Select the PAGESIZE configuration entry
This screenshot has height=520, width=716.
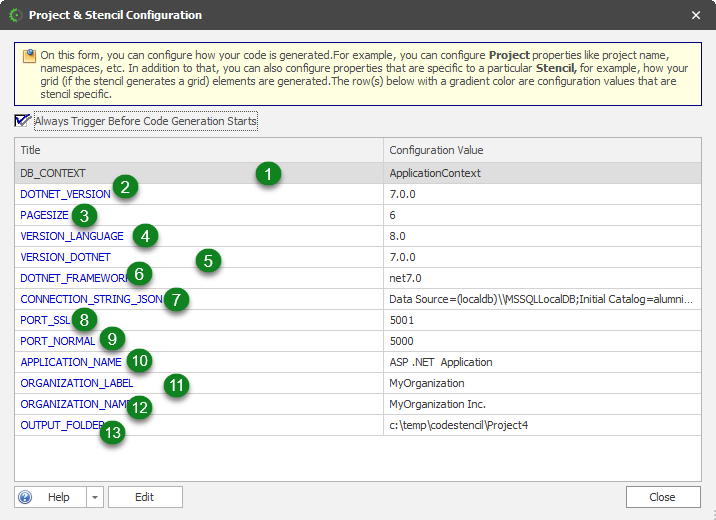(x=44, y=215)
